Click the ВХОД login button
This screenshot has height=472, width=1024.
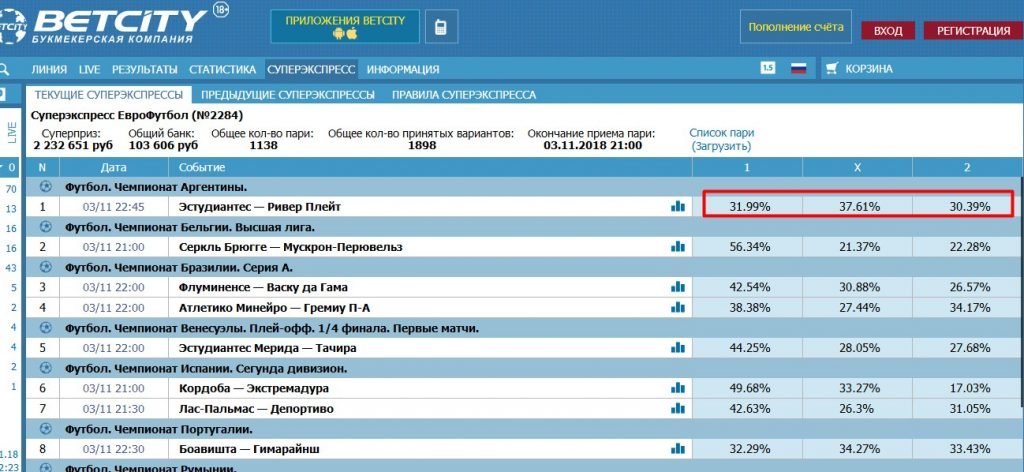(888, 31)
